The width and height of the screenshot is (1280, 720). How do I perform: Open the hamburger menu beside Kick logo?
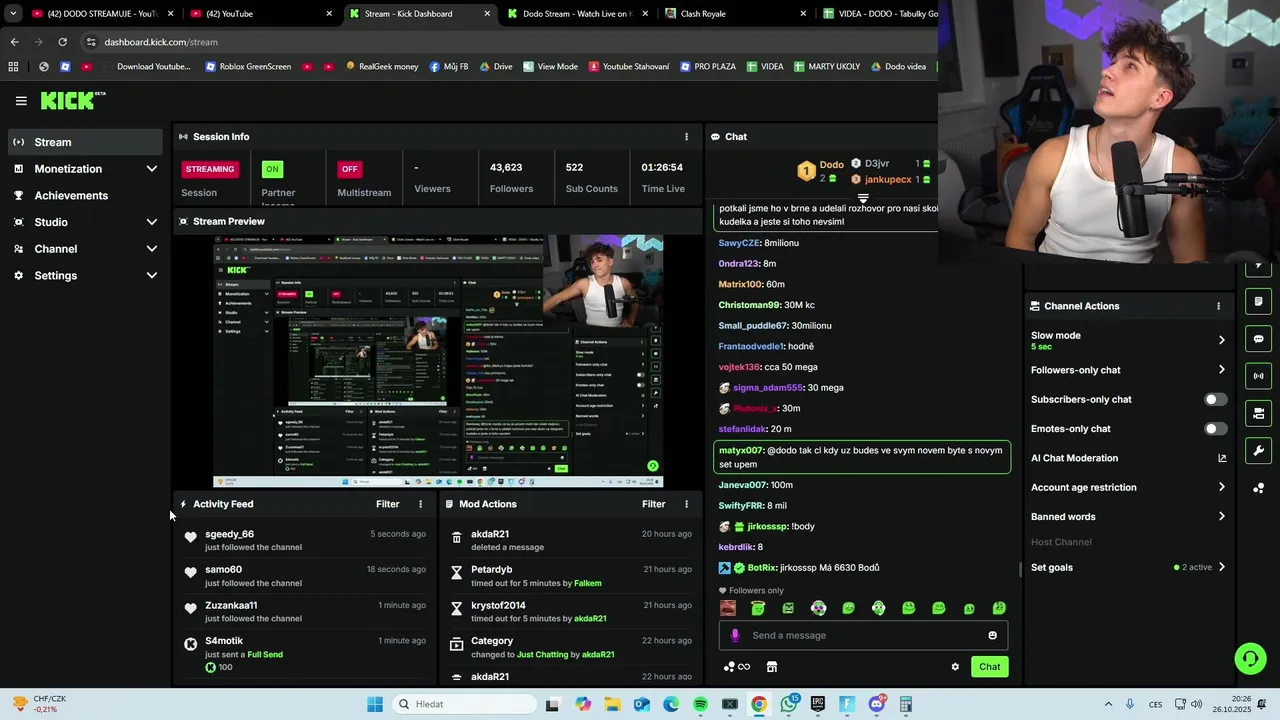[21, 100]
